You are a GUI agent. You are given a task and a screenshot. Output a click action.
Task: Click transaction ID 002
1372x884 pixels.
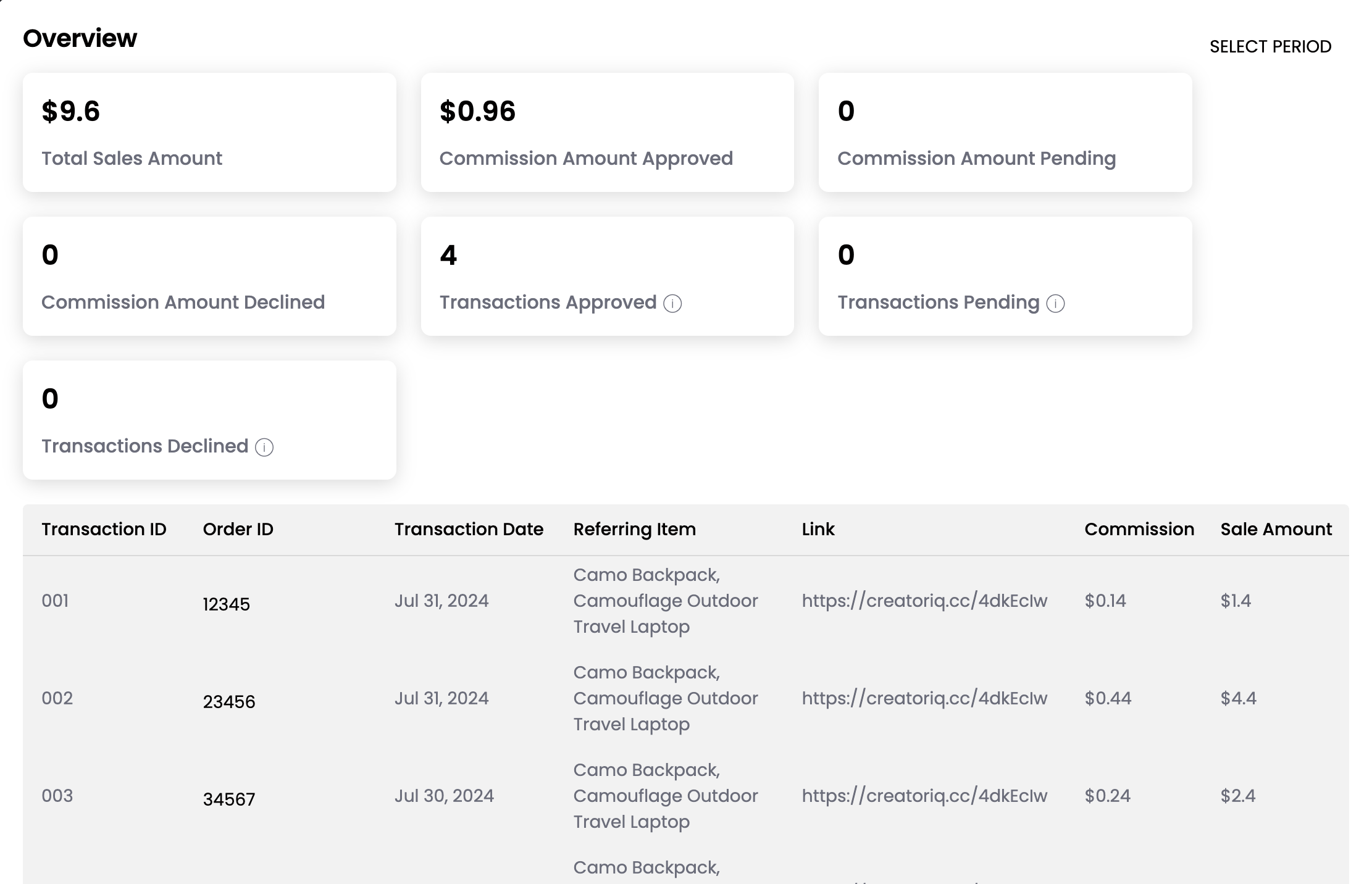[x=57, y=698]
